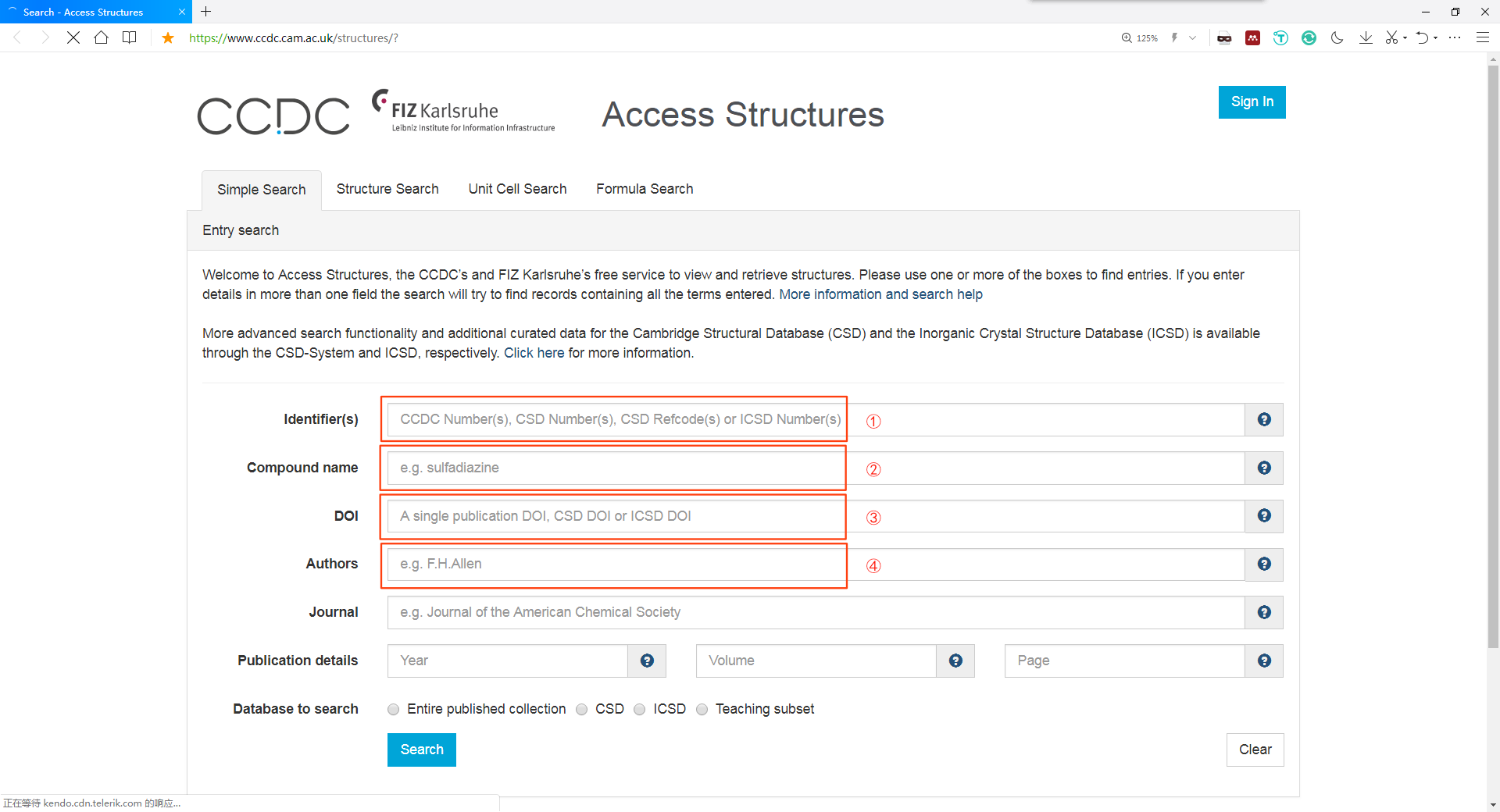This screenshot has width=1500, height=812.
Task: Go back to previous page
Action: (x=17, y=37)
